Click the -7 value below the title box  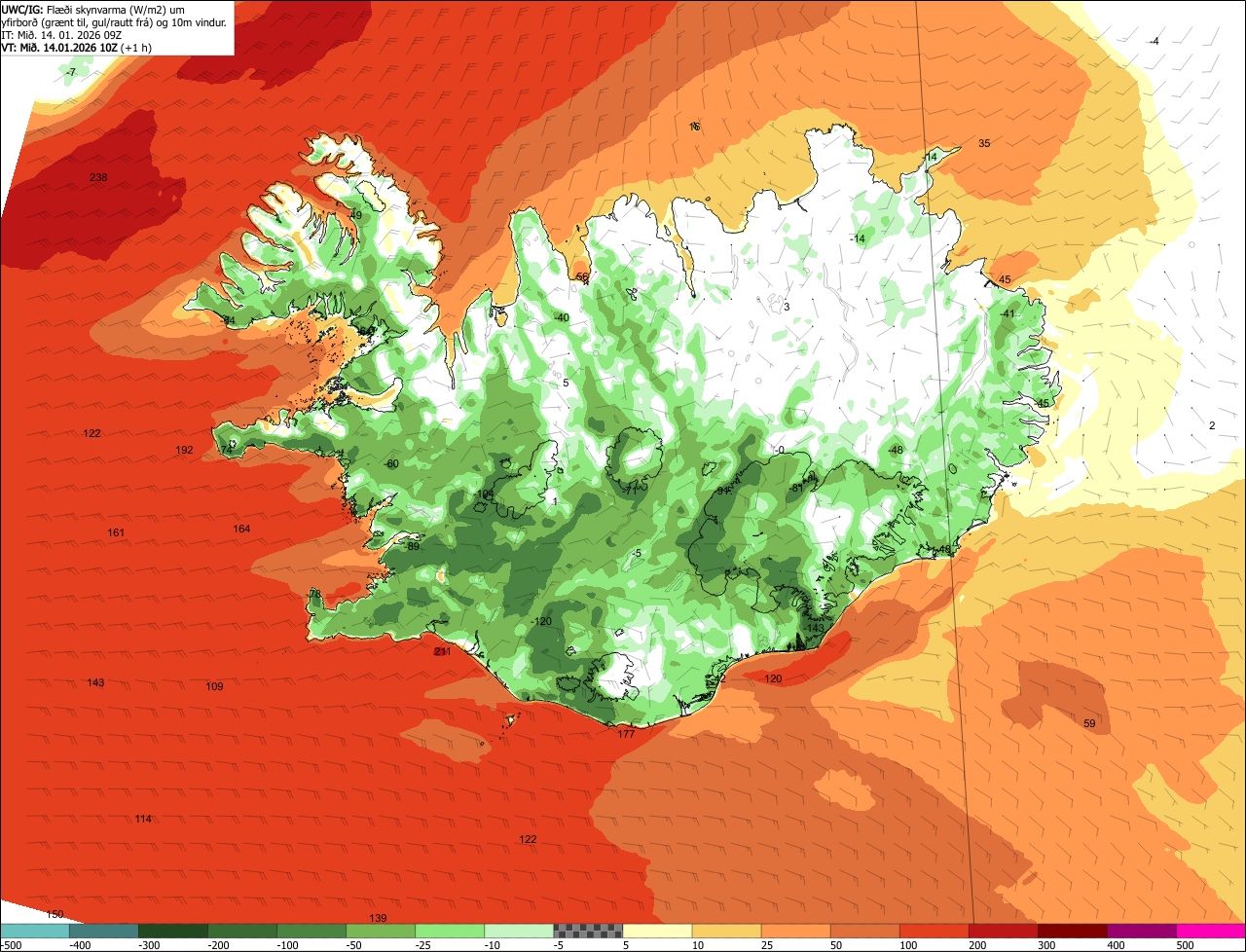point(70,73)
